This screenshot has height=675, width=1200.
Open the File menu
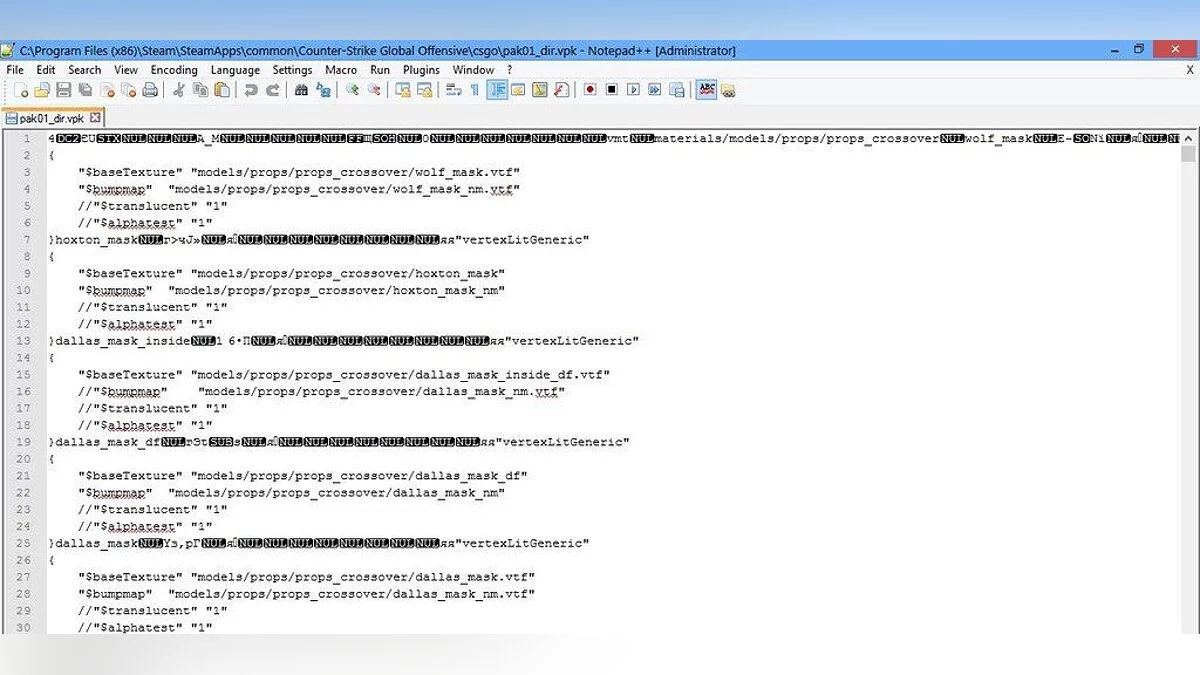15,70
